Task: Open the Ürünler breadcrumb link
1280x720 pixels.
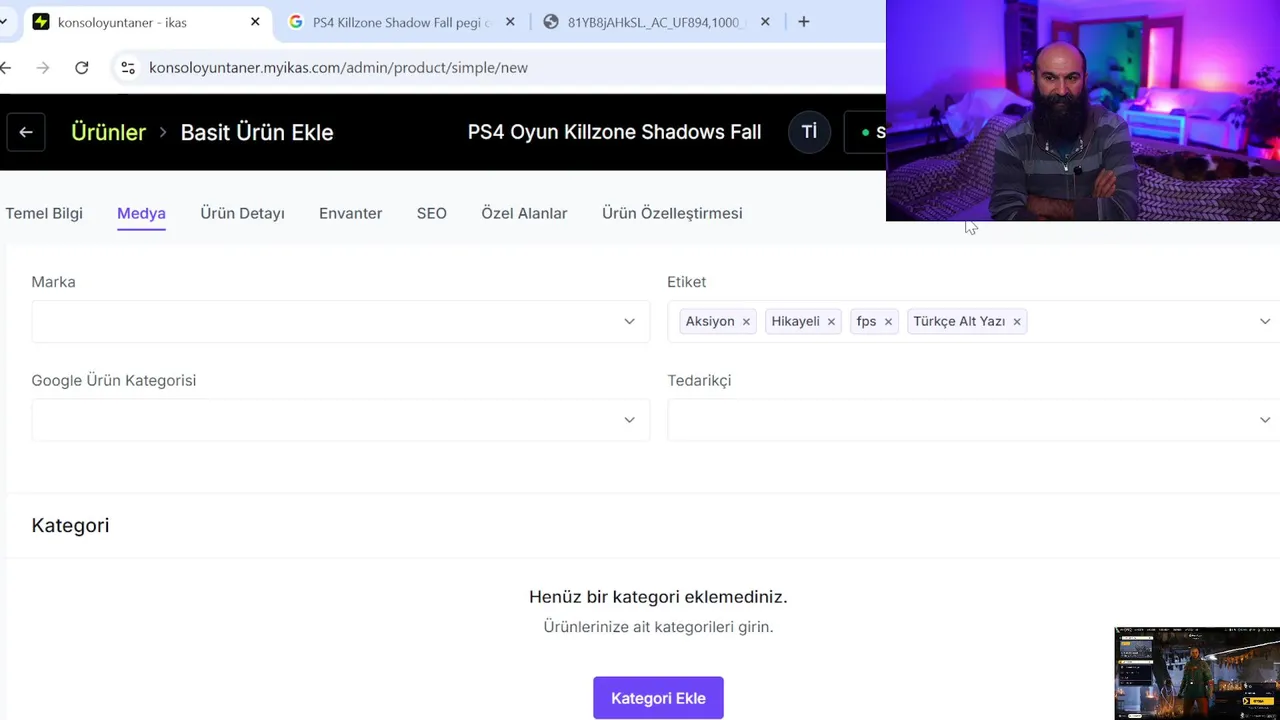Action: tap(108, 132)
